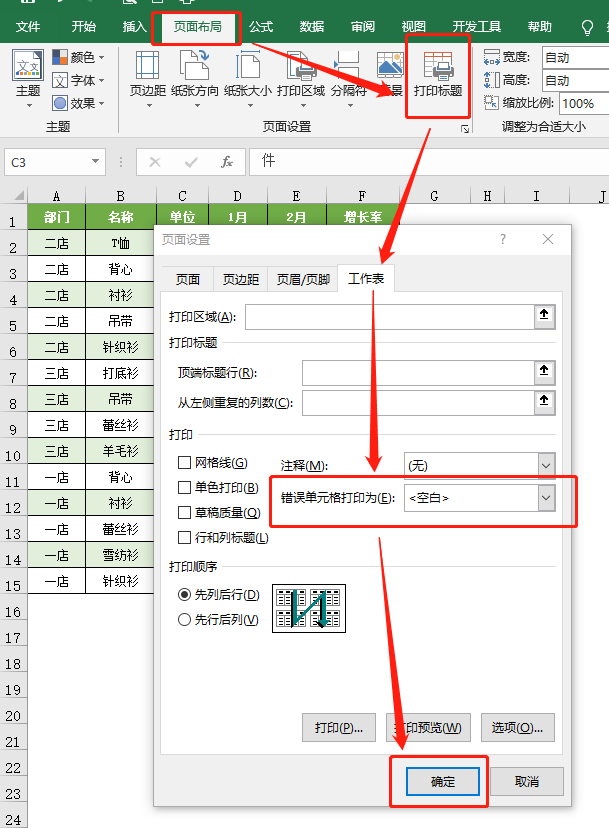Image resolution: width=609 pixels, height=828 pixels.
Task: Click the formula bar cancel X icon
Action: click(x=155, y=162)
